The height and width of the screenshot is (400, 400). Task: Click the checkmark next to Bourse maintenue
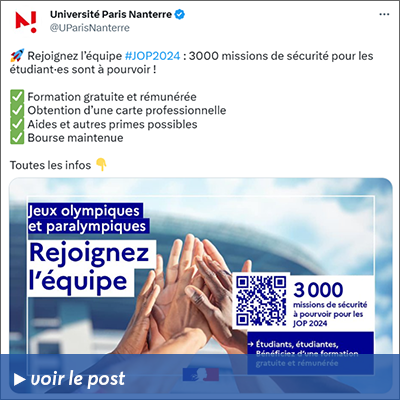coord(17,138)
